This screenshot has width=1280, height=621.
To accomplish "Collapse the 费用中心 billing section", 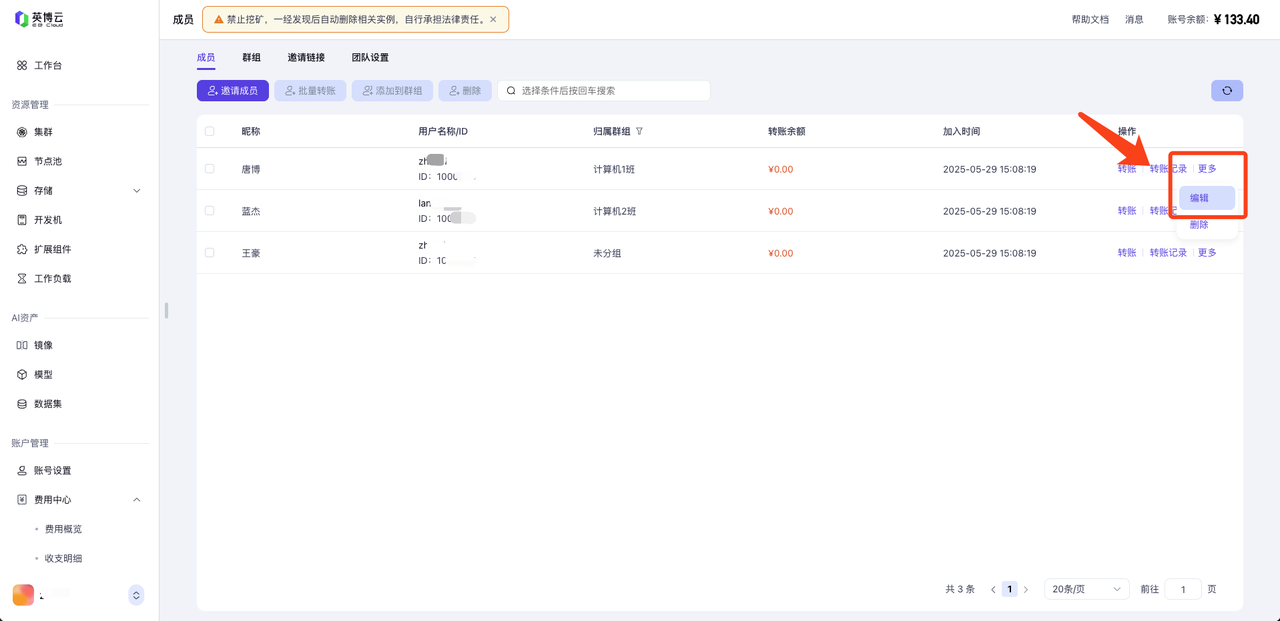I will (137, 500).
